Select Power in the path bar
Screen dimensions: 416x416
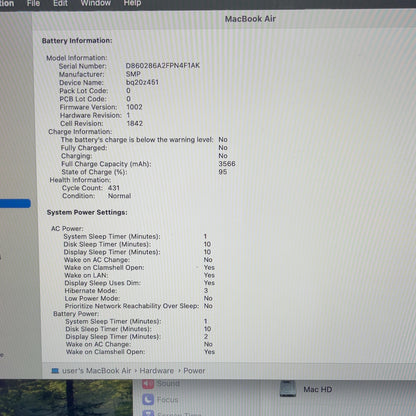click(194, 371)
